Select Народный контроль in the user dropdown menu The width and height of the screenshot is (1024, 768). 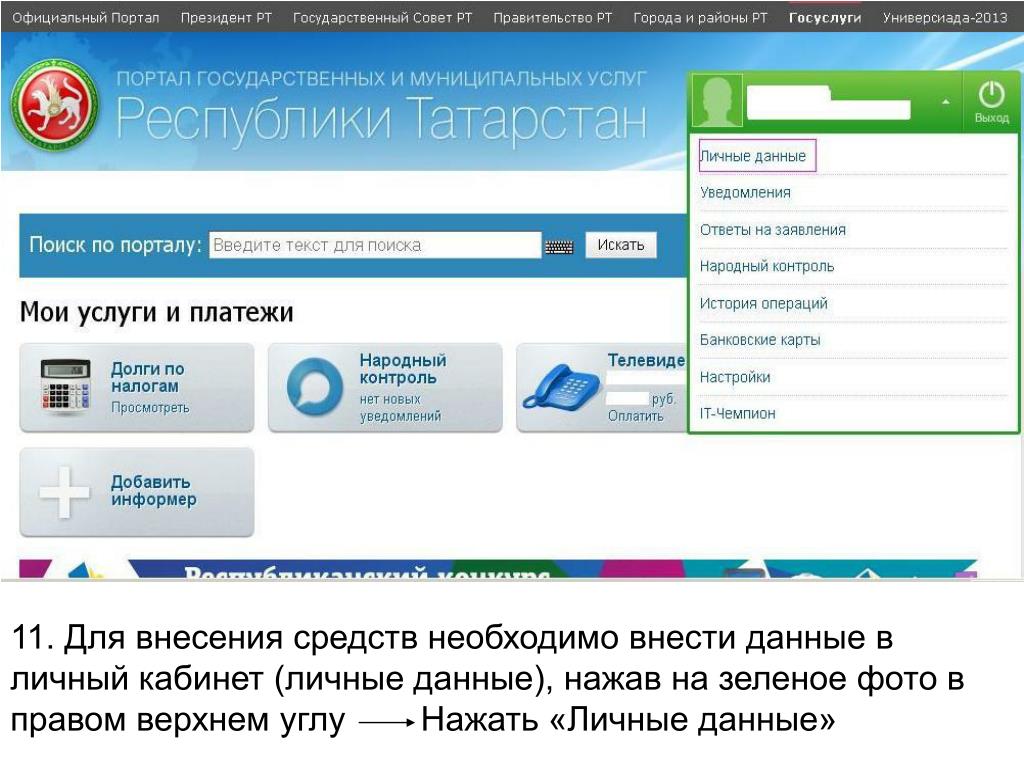coord(767,266)
